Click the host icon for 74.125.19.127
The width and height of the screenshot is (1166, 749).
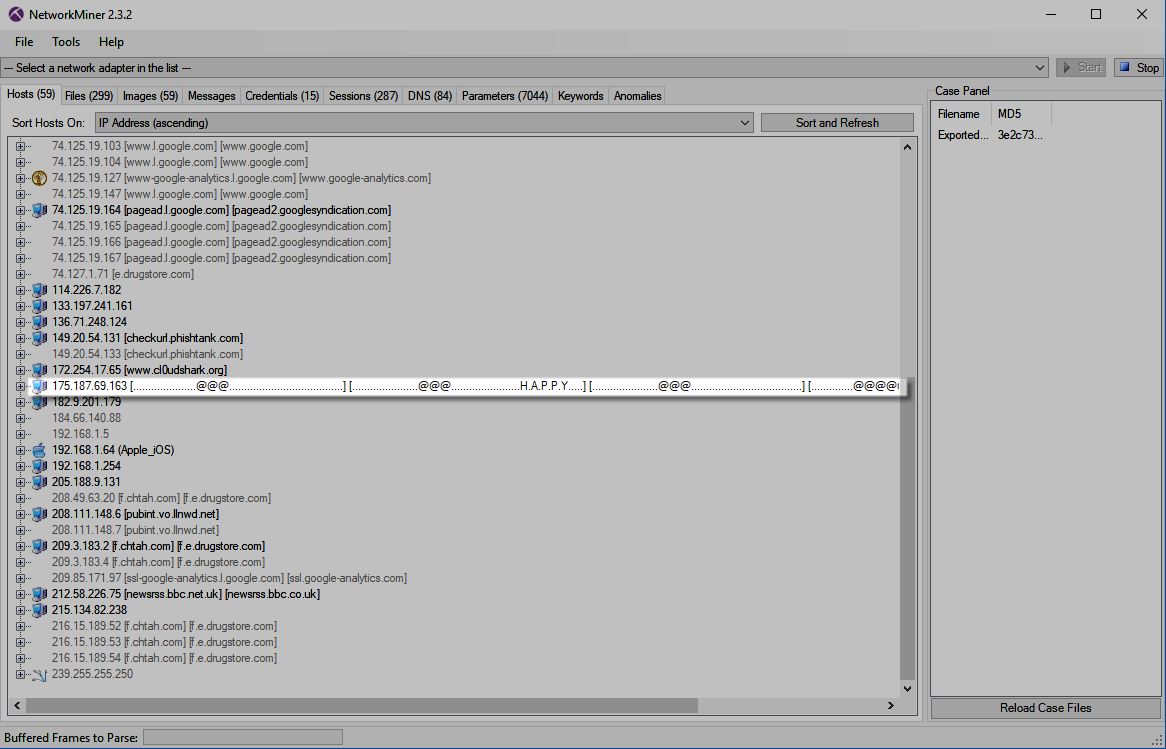pos(39,179)
